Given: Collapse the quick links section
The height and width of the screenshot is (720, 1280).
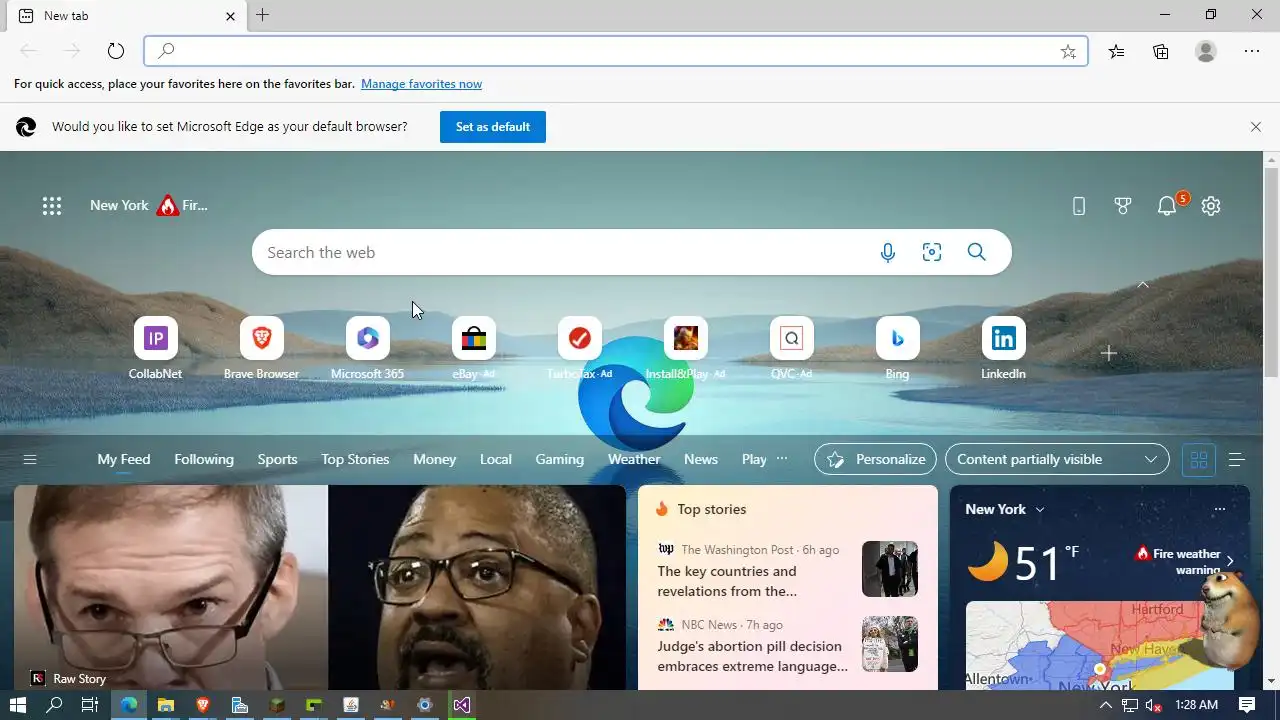Looking at the screenshot, I should point(1143,285).
